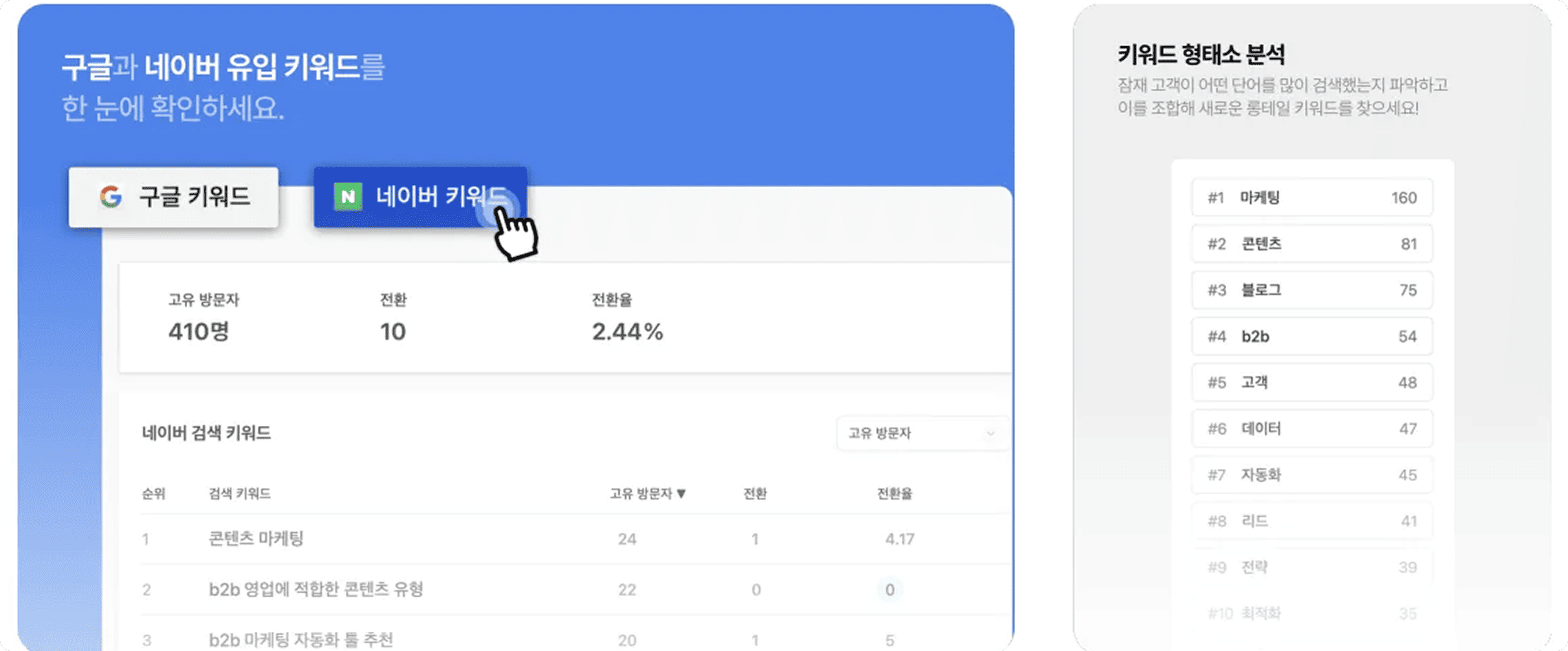Click the dropdown chevron in 고유 방문자 selector
The height and width of the screenshot is (651, 1568).
click(x=990, y=434)
